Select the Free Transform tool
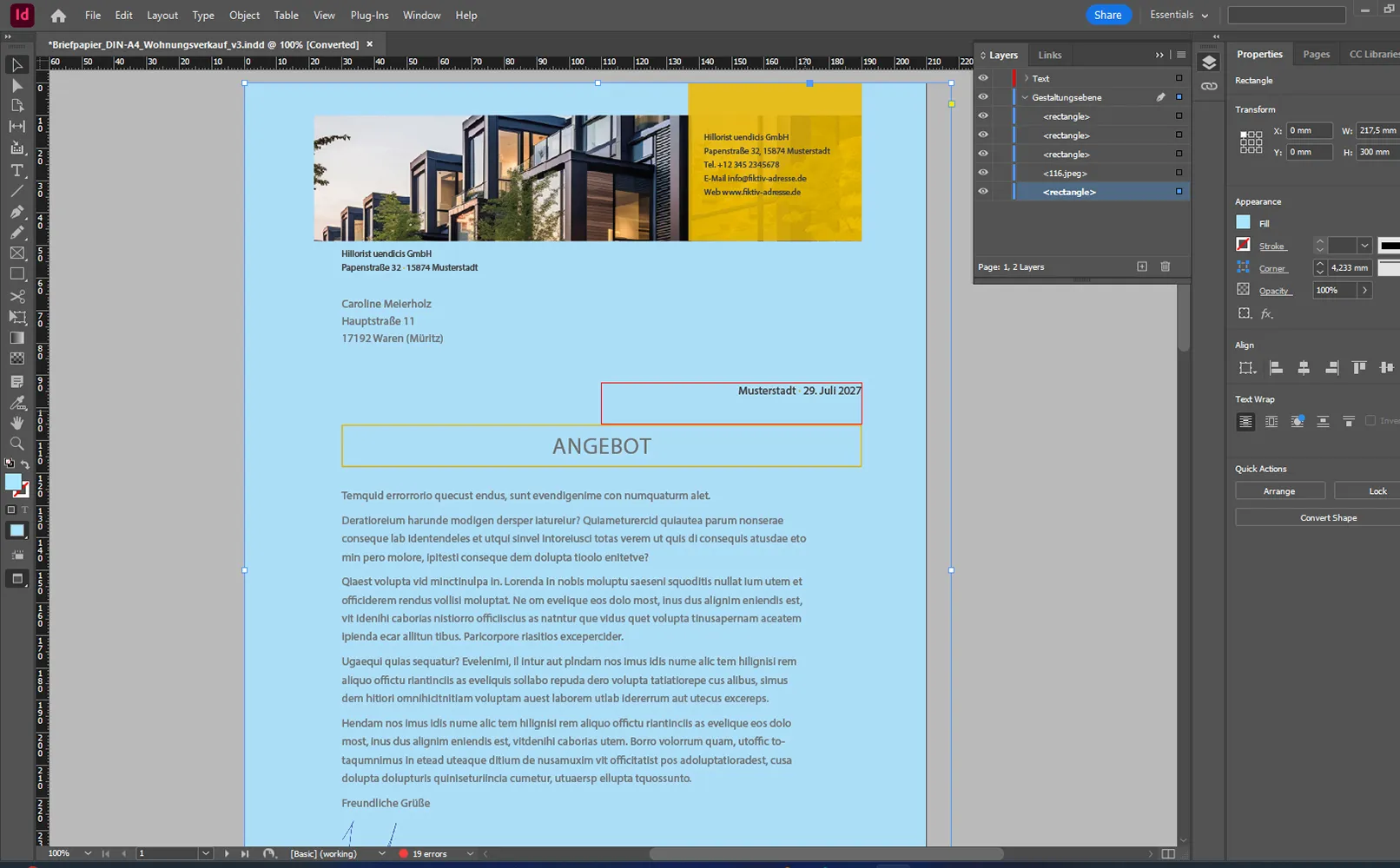The height and width of the screenshot is (868, 1400). coord(17,318)
